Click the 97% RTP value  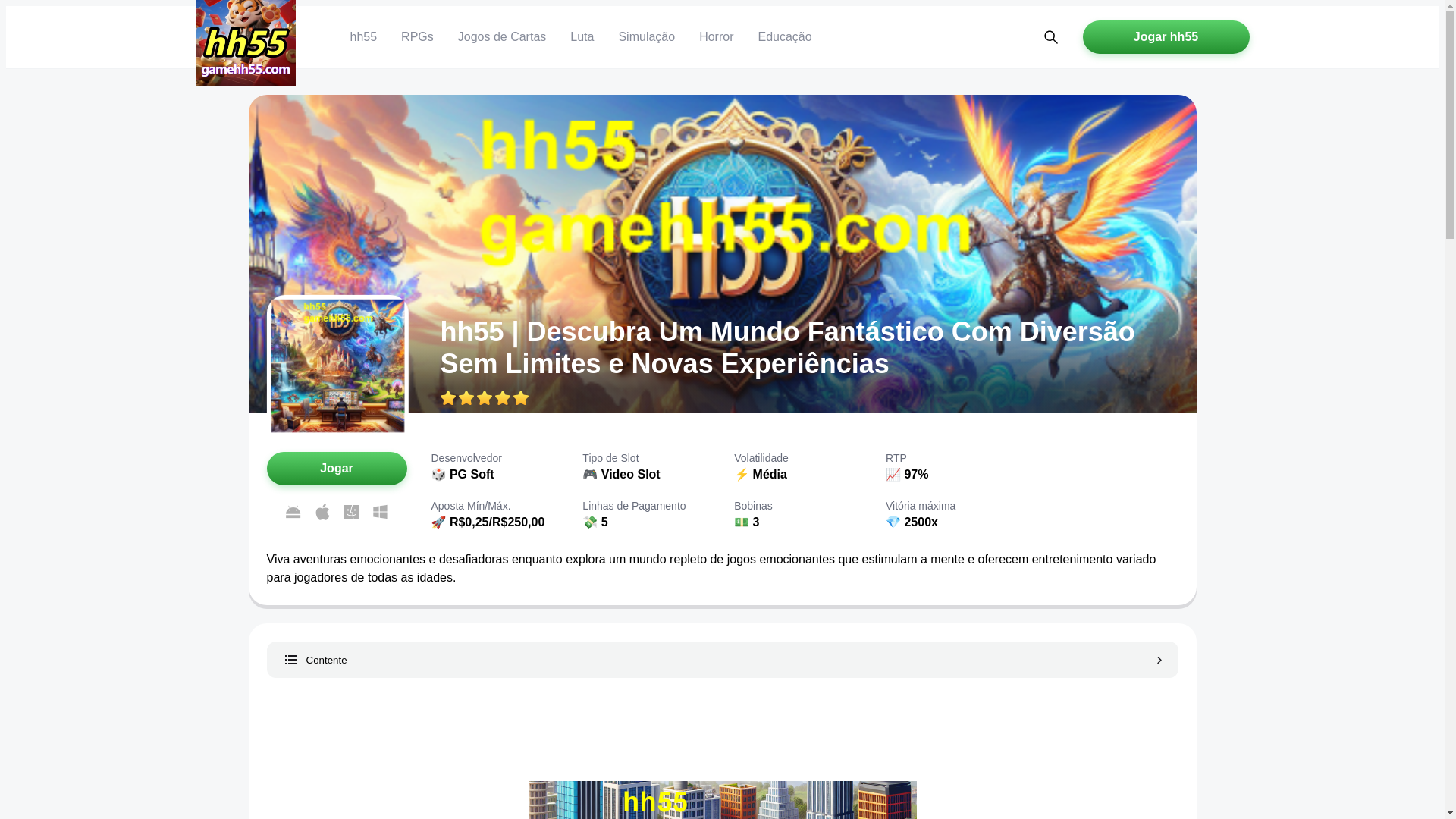point(916,475)
